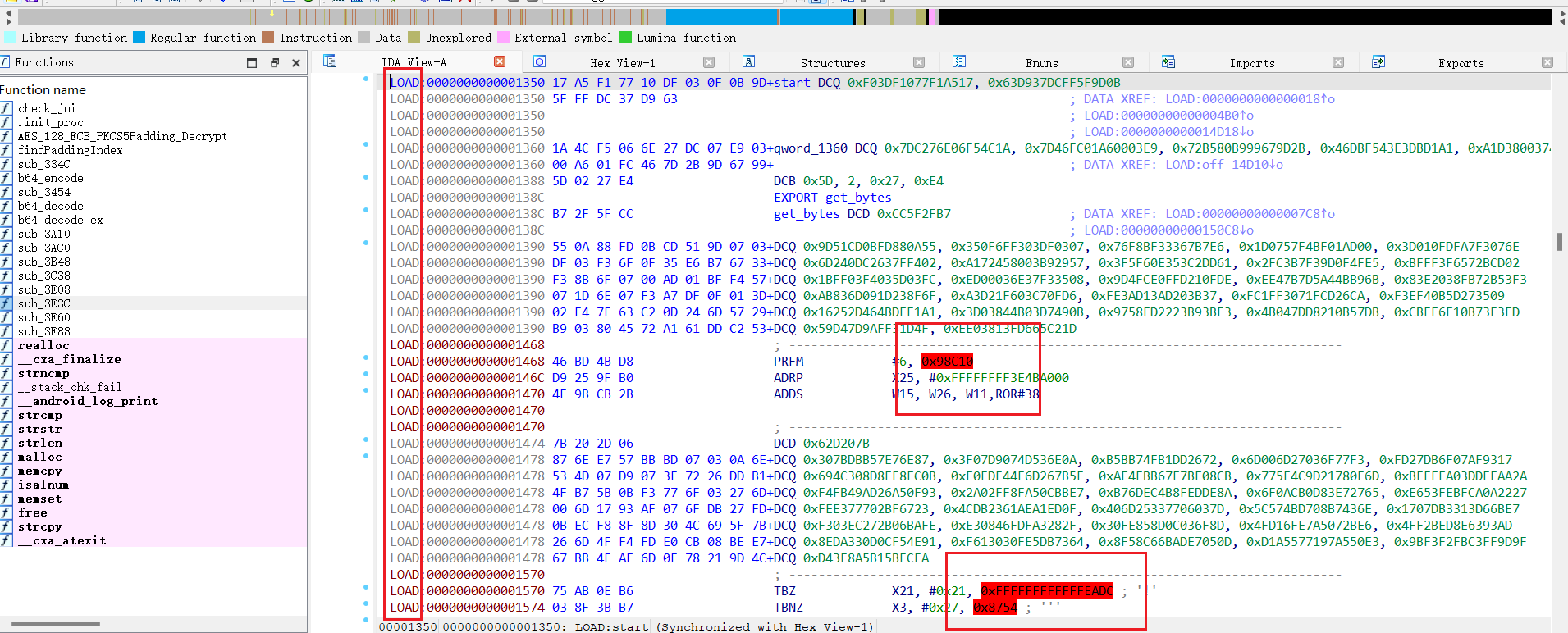Click the IDA View-A tab icon
This screenshot has width=1568, height=633.
pos(330,61)
